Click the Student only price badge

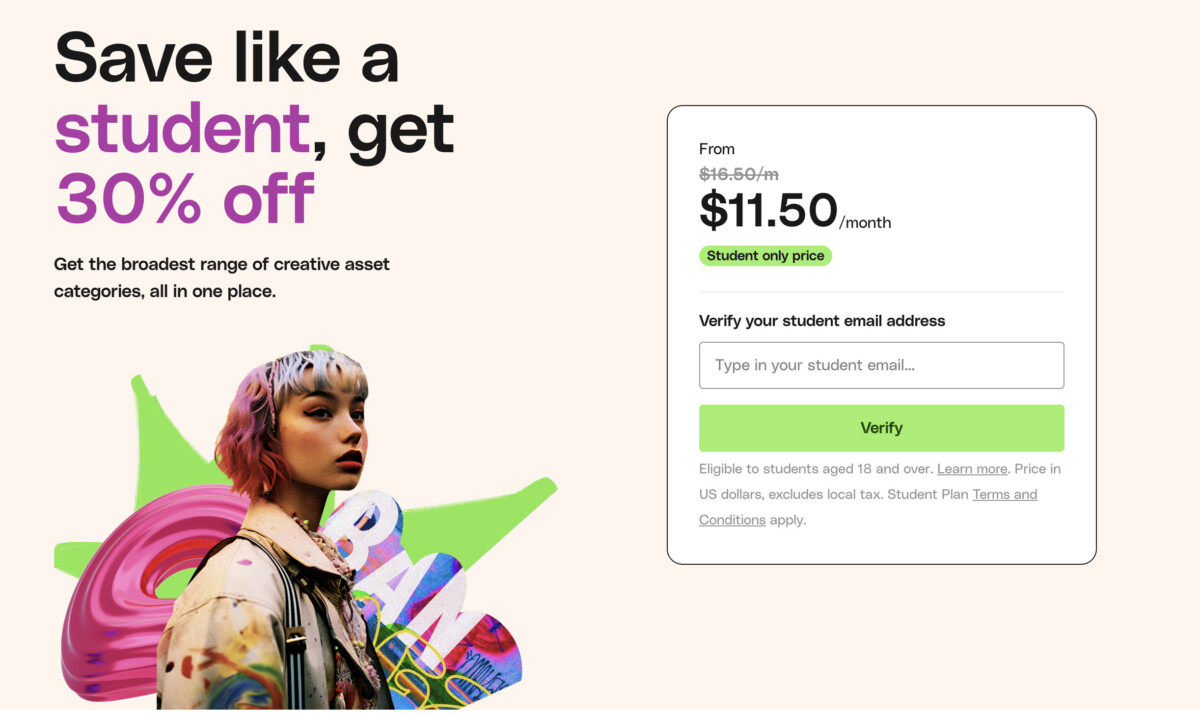coord(765,256)
